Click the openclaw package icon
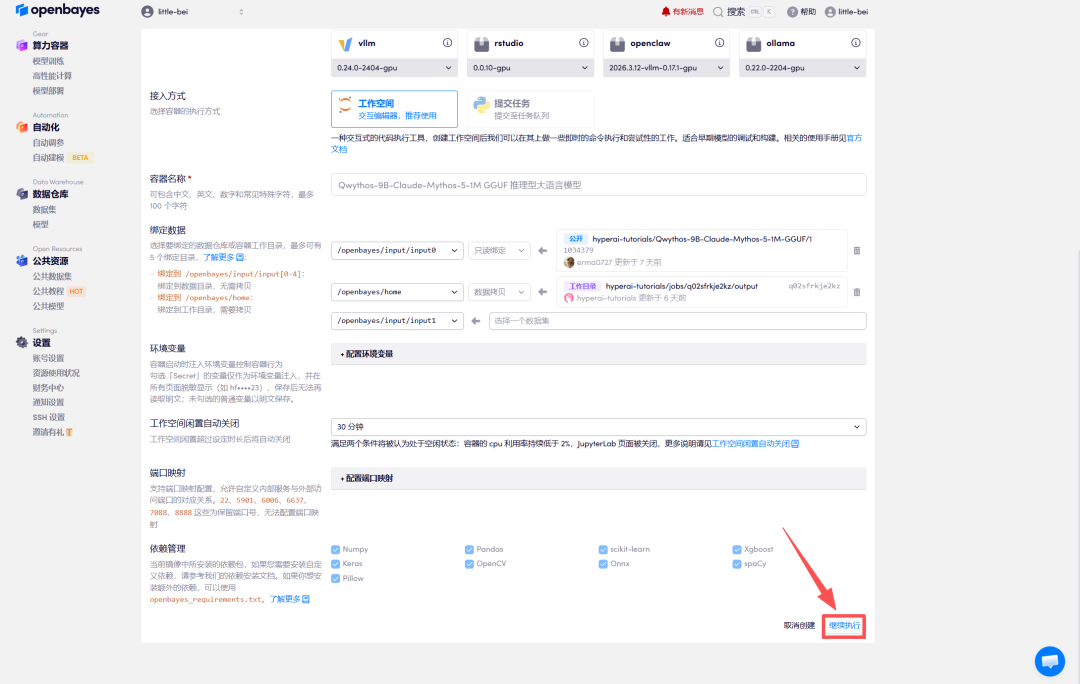This screenshot has width=1080, height=684. [617, 43]
